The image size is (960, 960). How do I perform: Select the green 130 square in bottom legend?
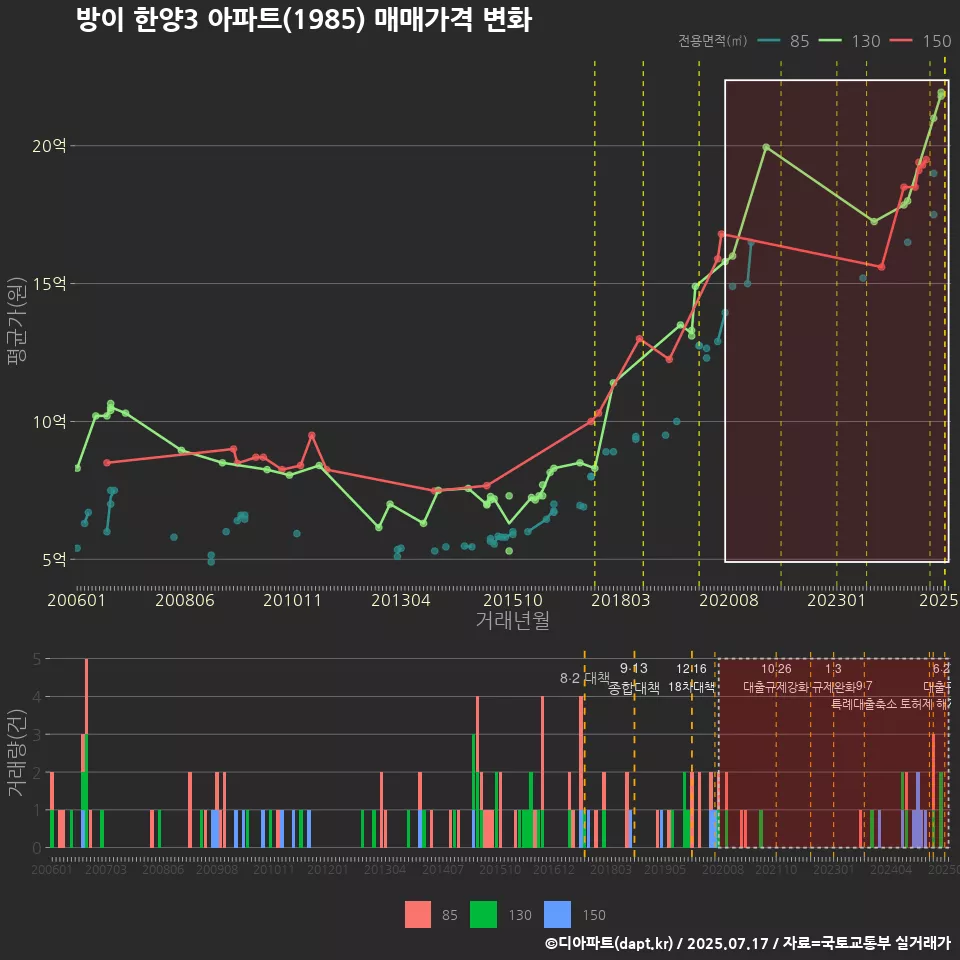click(x=483, y=915)
